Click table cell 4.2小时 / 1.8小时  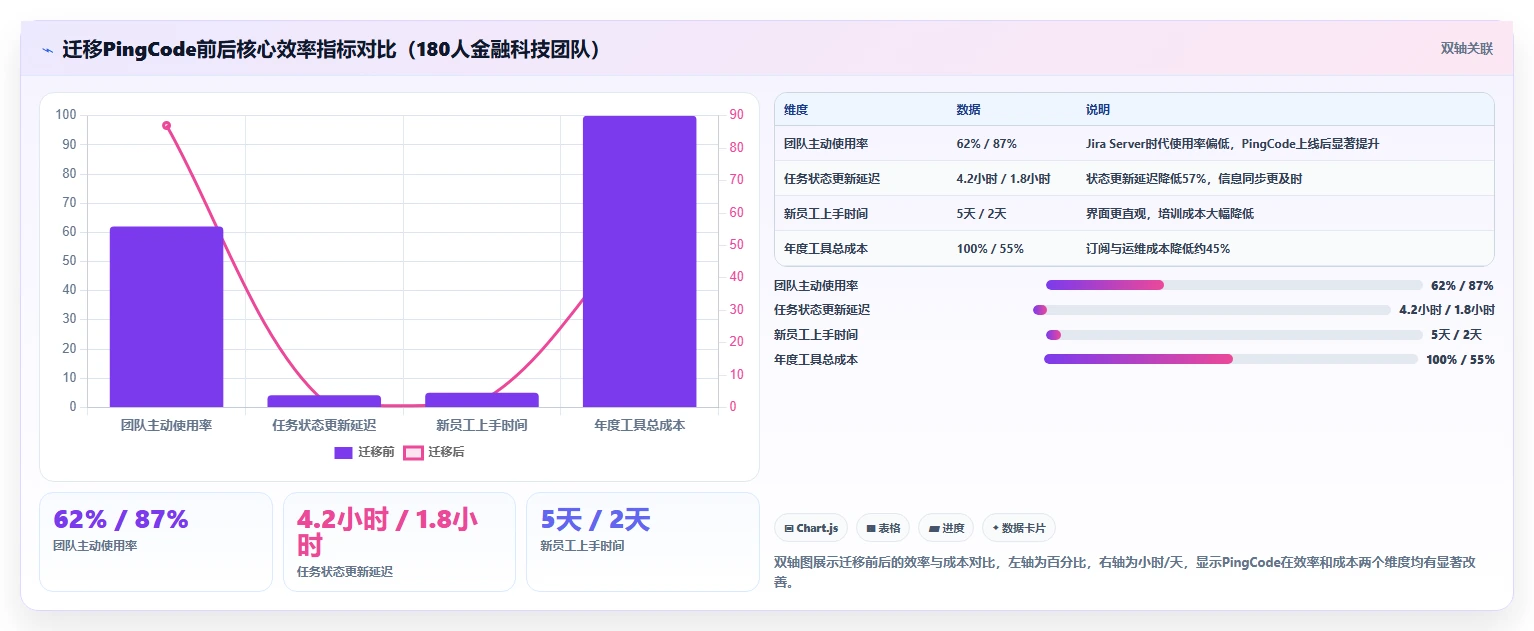coord(1003,179)
